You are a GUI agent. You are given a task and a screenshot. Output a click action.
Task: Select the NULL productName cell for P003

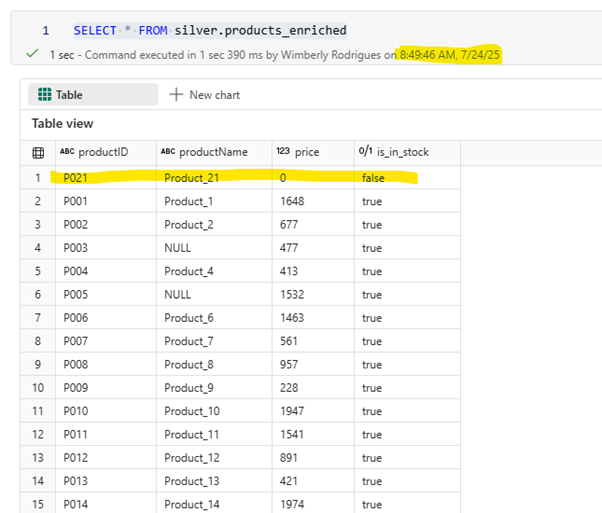(177, 248)
